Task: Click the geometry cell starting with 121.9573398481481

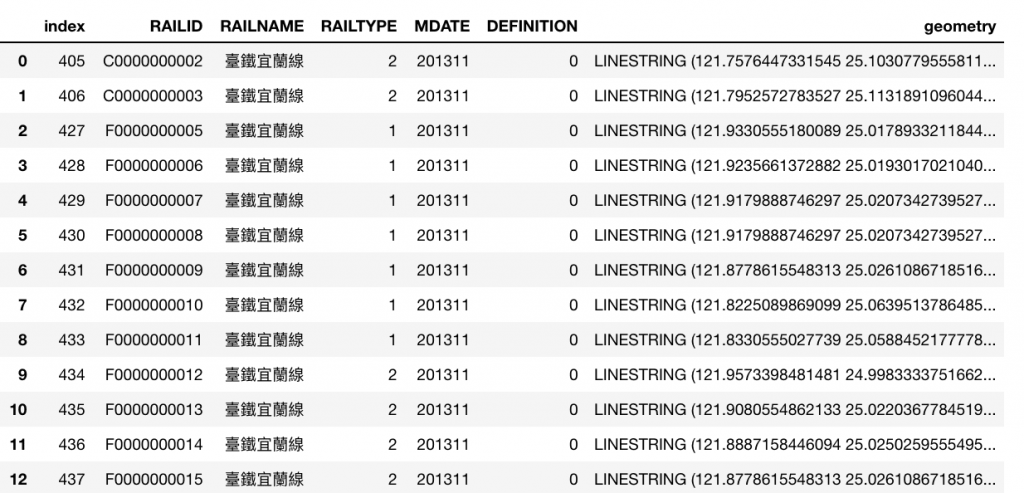Action: coord(795,375)
